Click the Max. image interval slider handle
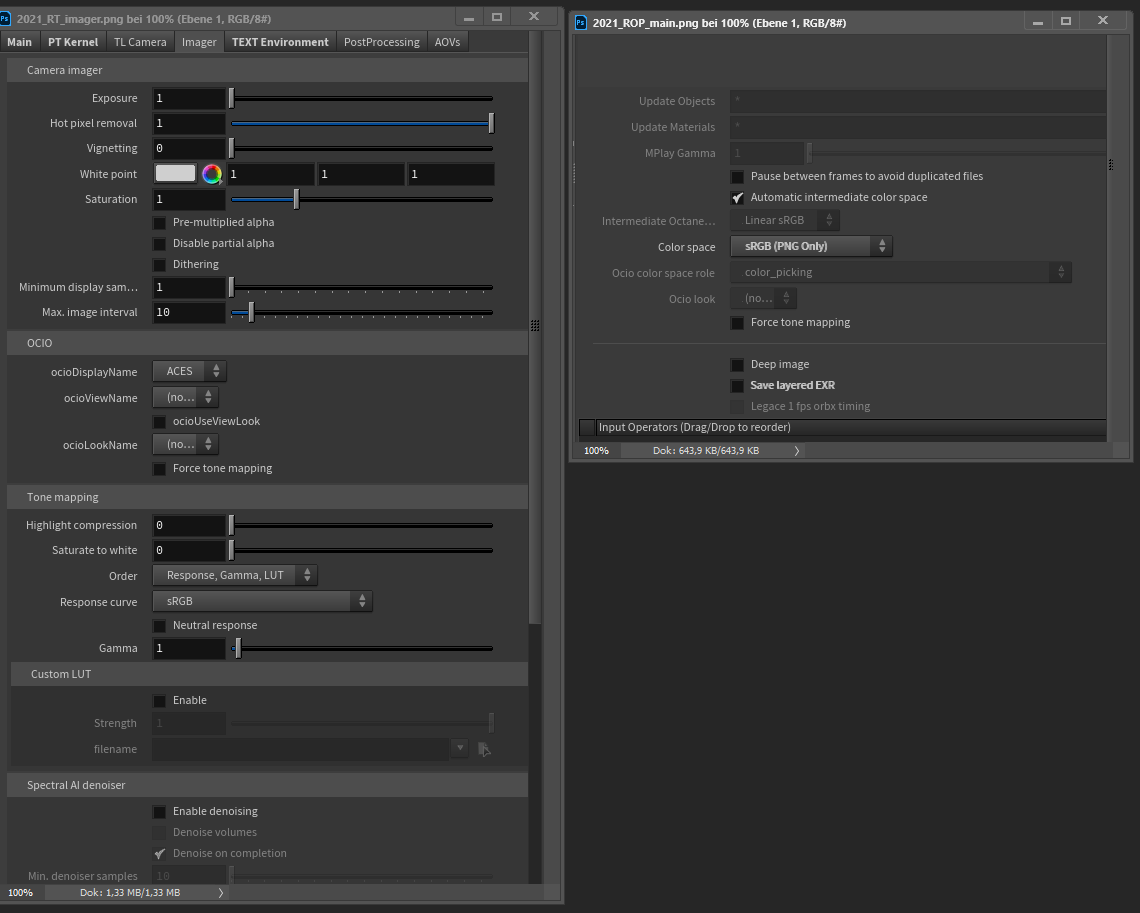The height and width of the screenshot is (913, 1140). click(x=251, y=313)
